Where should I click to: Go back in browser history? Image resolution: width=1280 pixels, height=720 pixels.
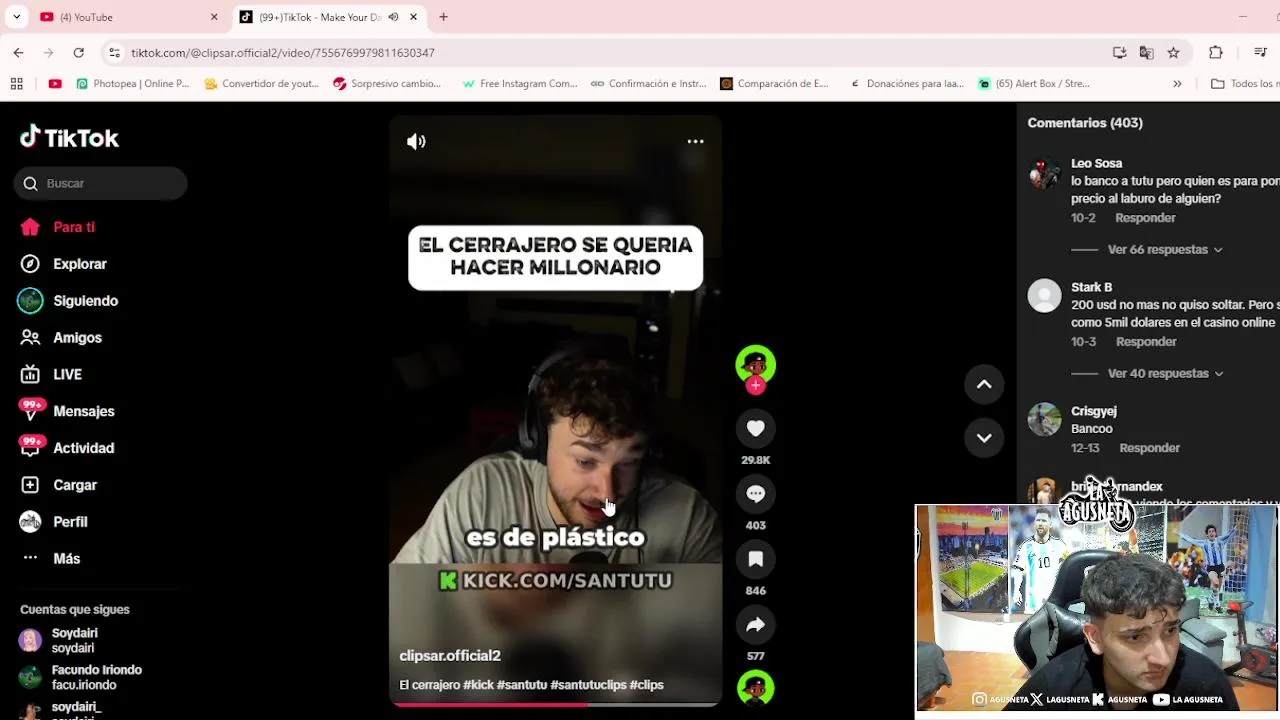(18, 52)
